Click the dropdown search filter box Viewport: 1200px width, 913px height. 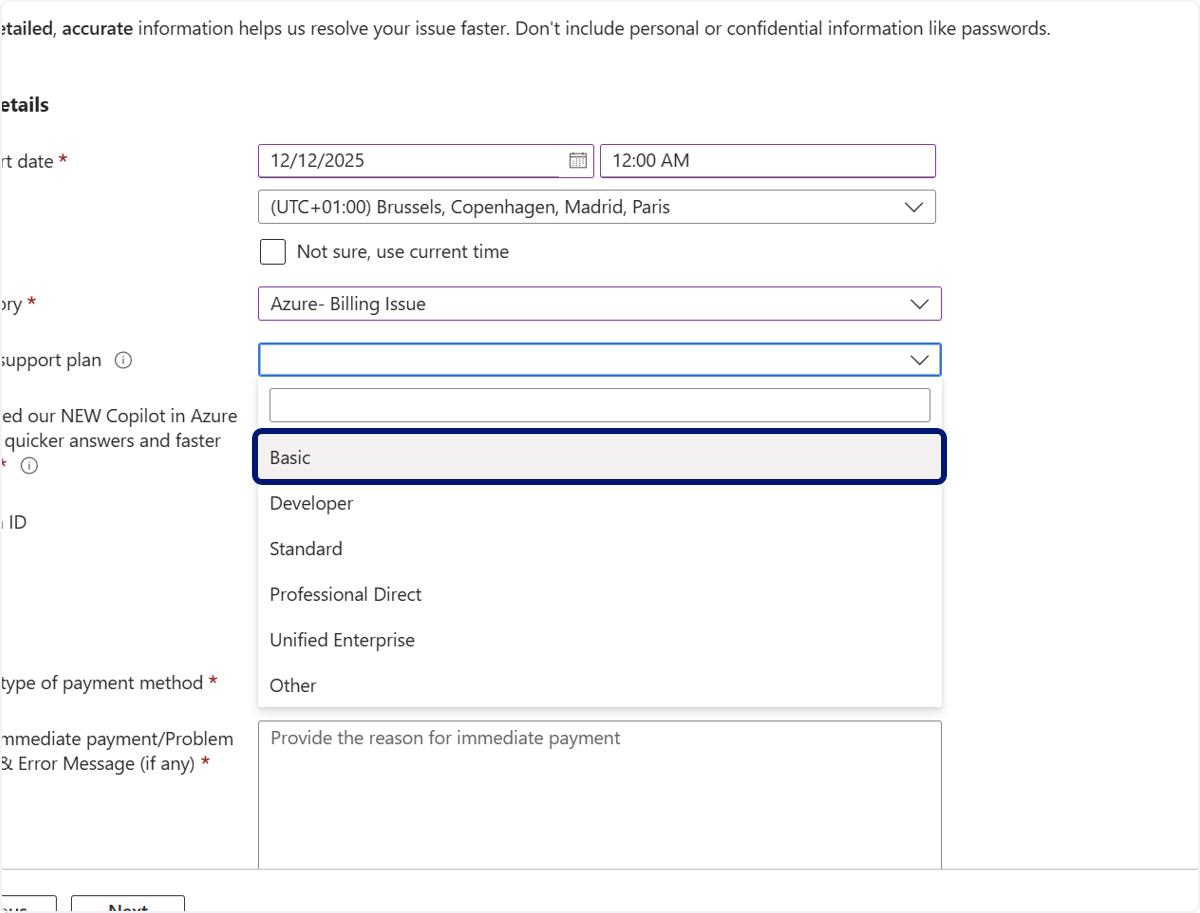pyautogui.click(x=599, y=405)
